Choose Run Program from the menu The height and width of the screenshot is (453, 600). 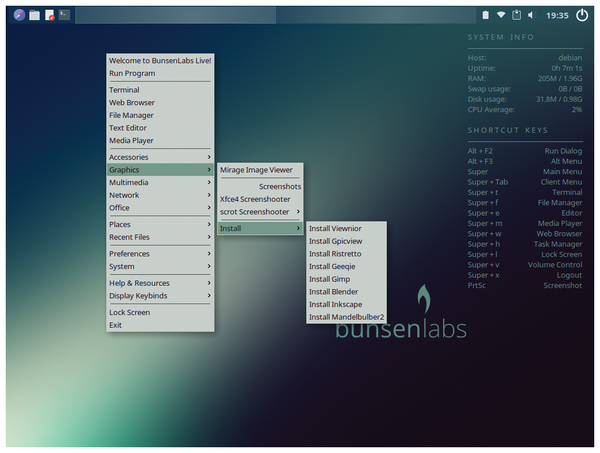[160, 73]
